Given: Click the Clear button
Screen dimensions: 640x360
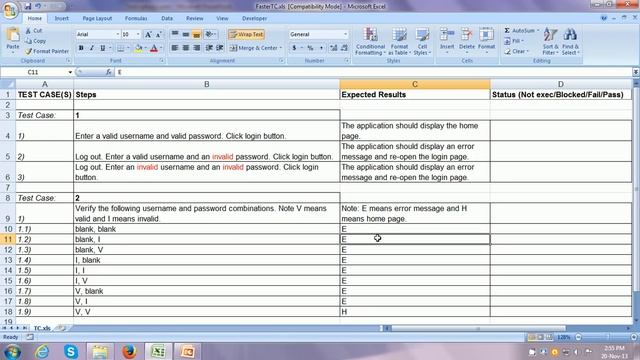Looking at the screenshot, I should pyautogui.click(x=516, y=51).
